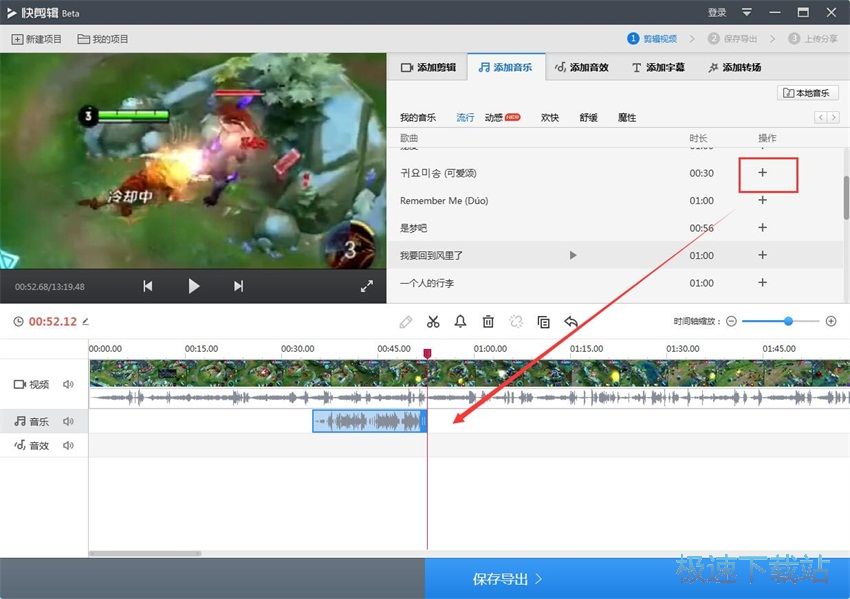
Task: Select 魔性 music category
Action: 627,118
